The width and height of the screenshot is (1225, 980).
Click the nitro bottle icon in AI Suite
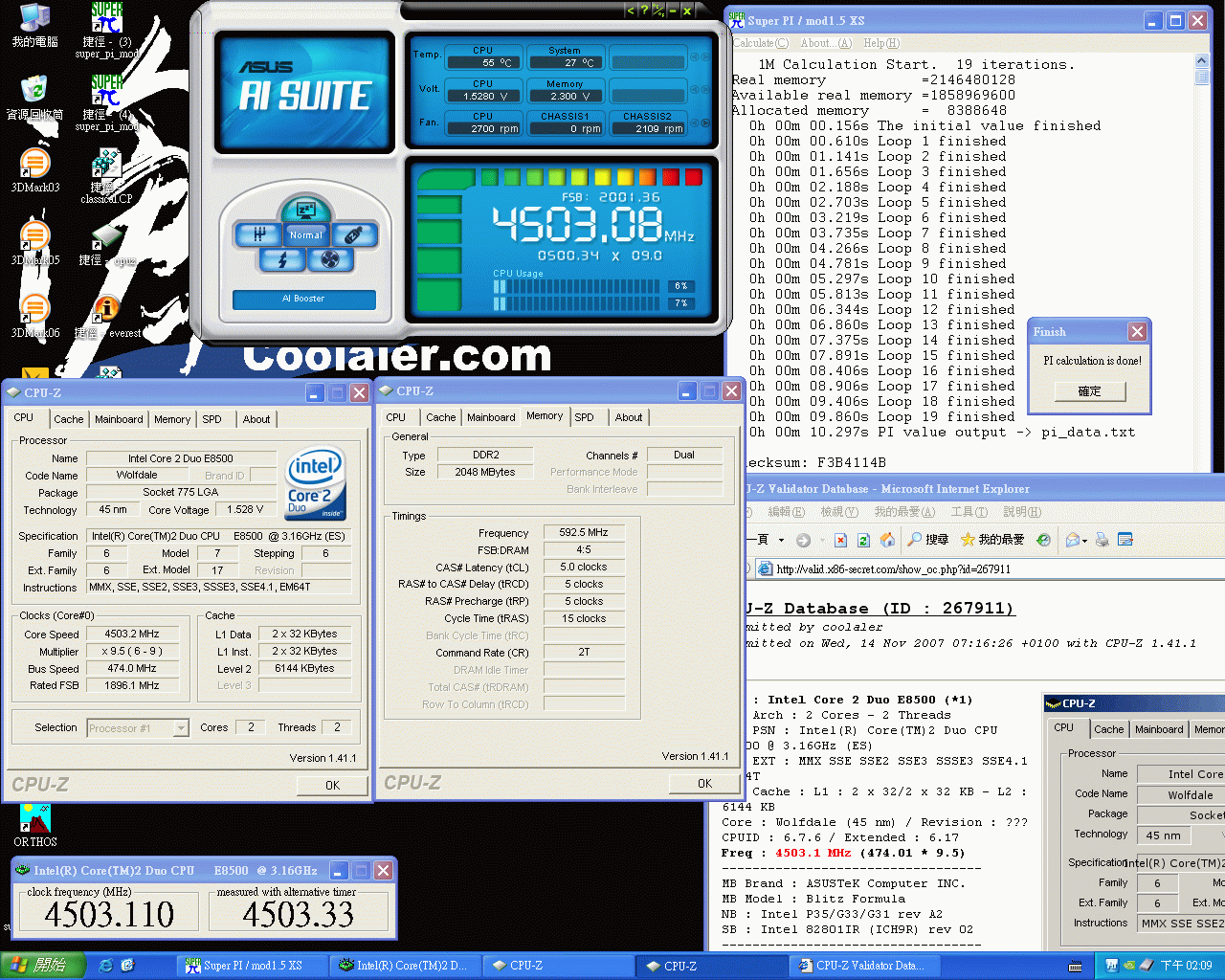353,234
